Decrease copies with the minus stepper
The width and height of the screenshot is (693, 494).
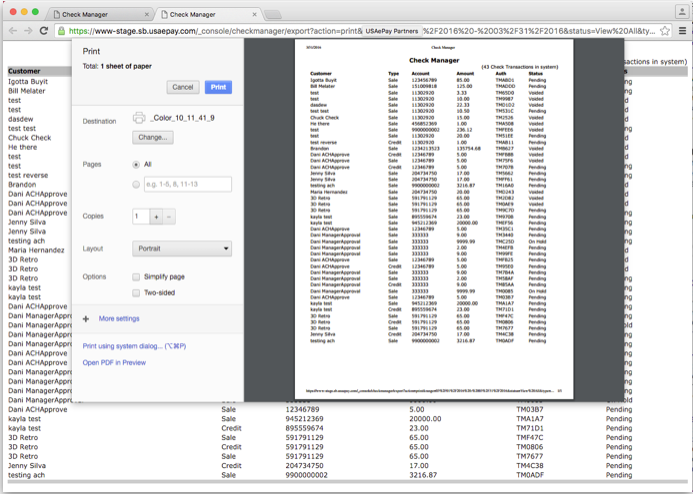click(x=169, y=216)
